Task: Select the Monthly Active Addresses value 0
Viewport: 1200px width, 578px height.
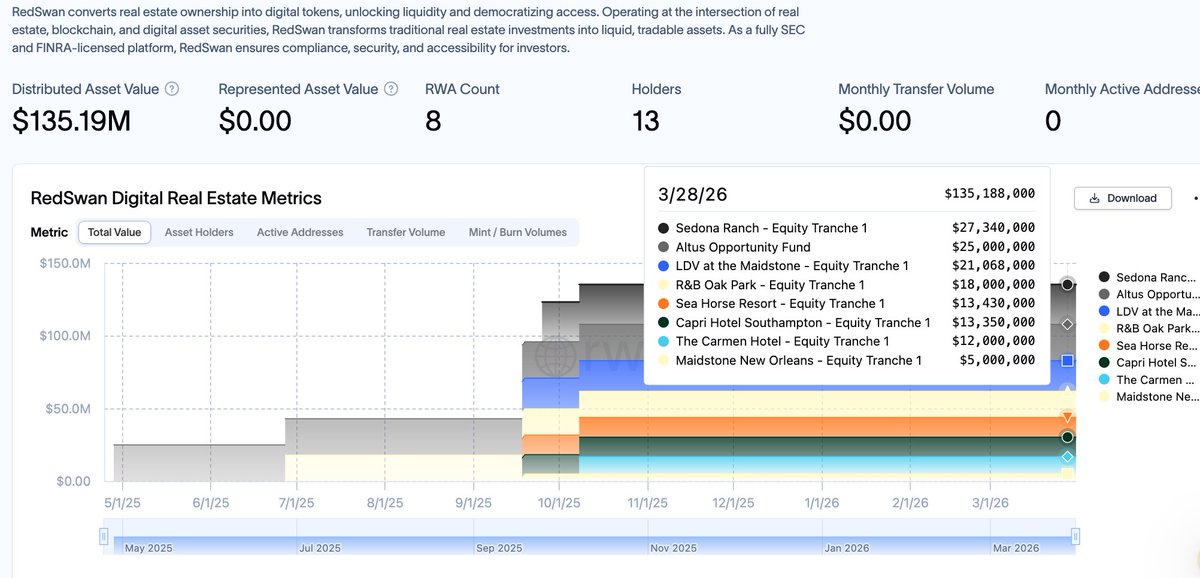Action: click(1053, 121)
